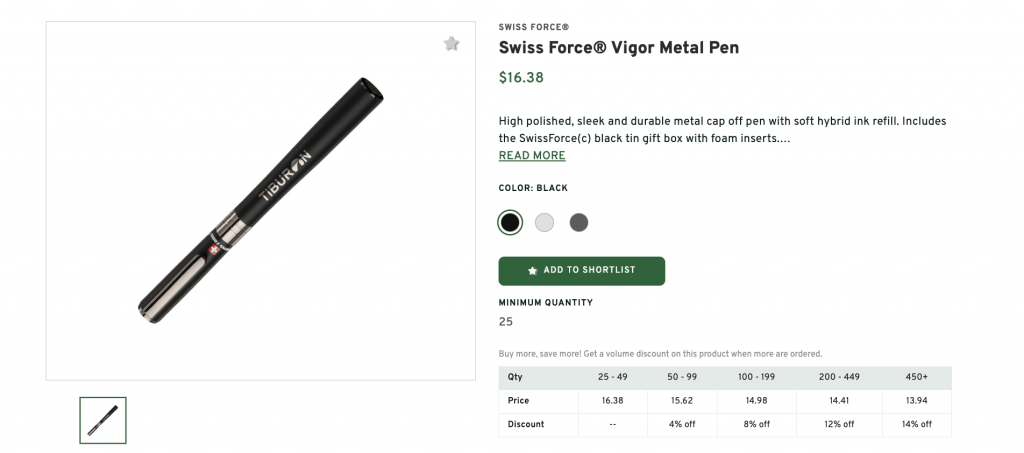Click the $16.38 product price
Viewport: 1024px width, 453px height.
click(521, 78)
